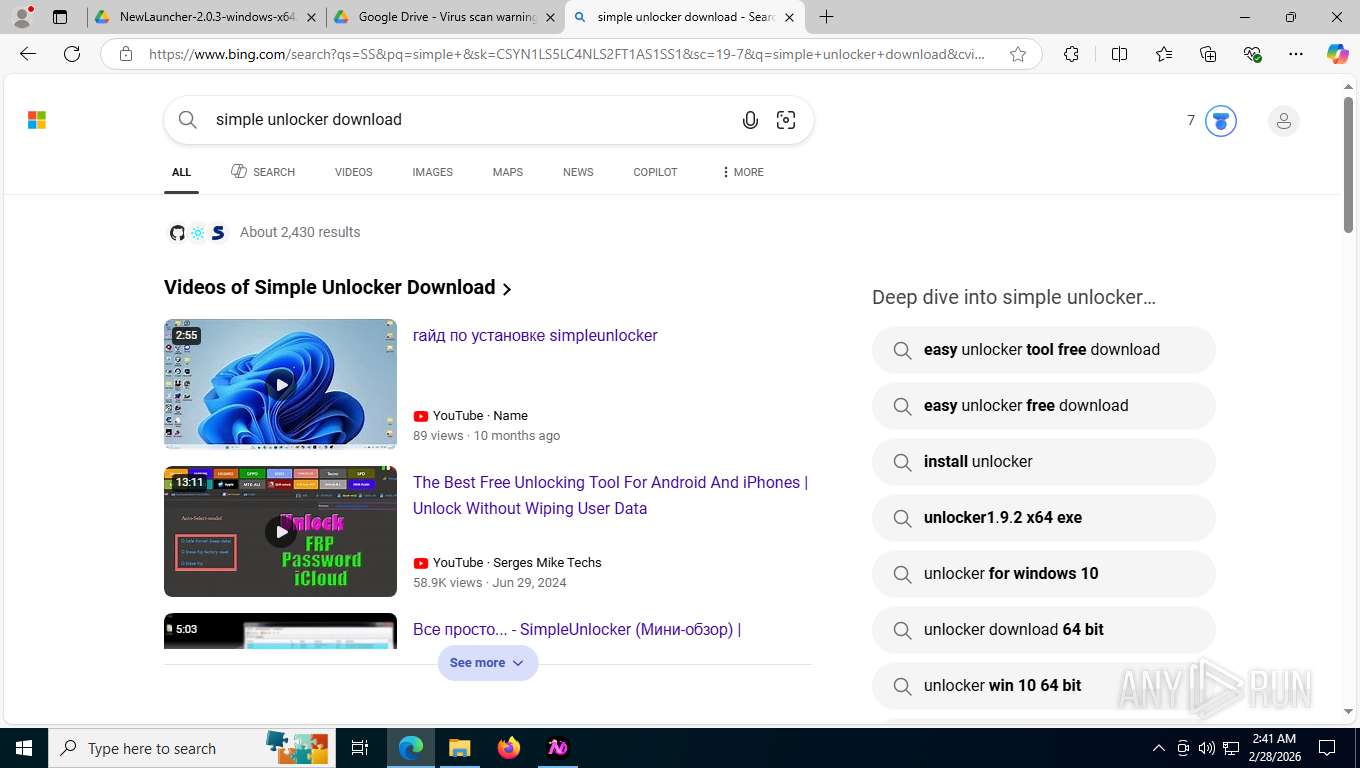Close the simple unlocker download tab

789,17
